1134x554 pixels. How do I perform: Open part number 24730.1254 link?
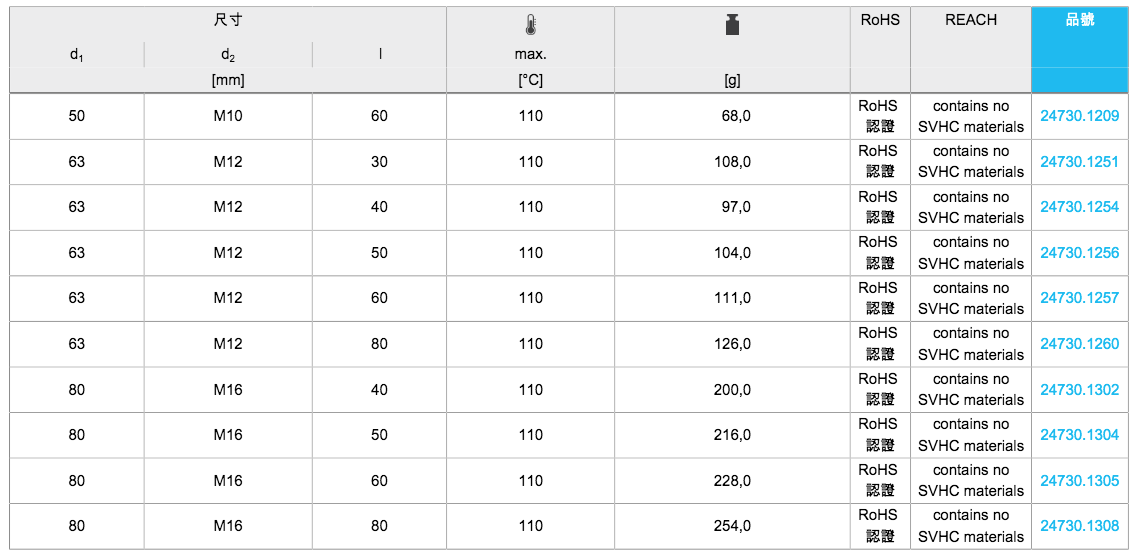tap(1079, 207)
